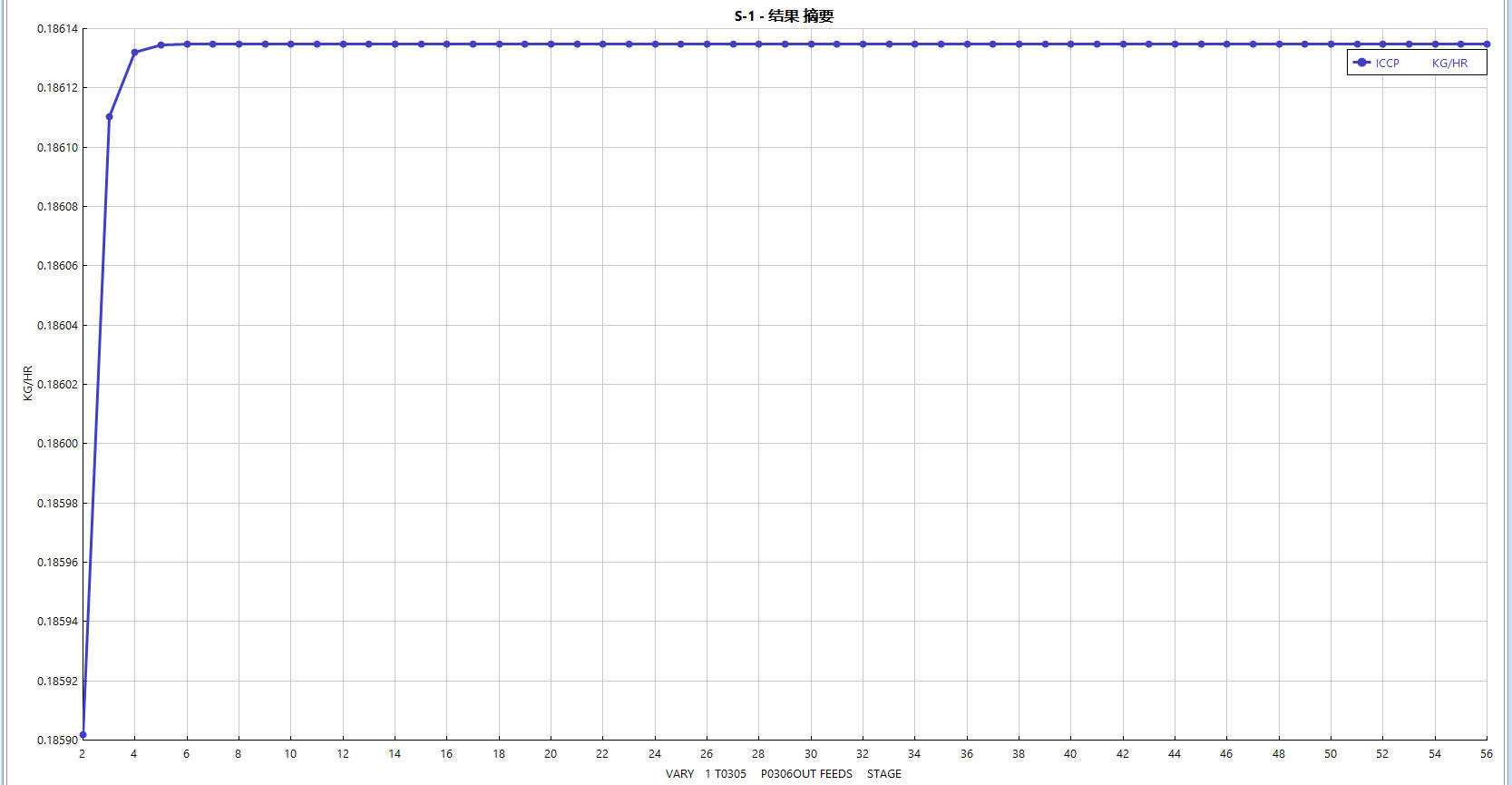Click x-axis tick label 14

pyautogui.click(x=395, y=754)
